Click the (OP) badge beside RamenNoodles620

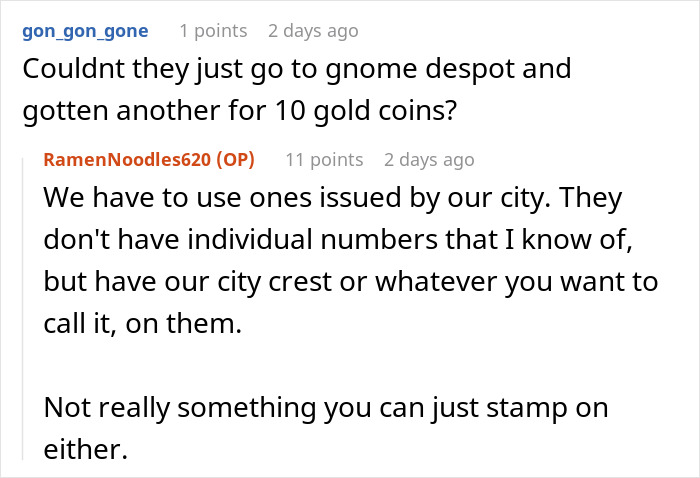[238, 159]
